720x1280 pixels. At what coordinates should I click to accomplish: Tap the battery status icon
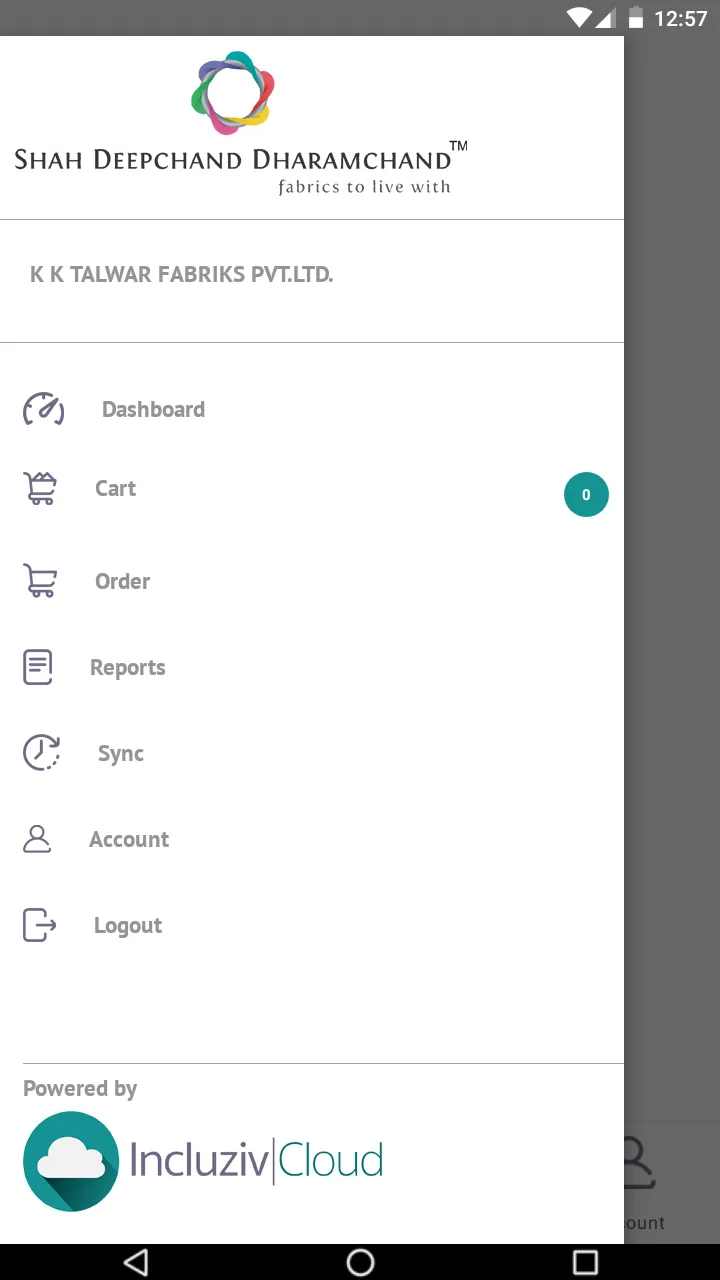(x=636, y=18)
